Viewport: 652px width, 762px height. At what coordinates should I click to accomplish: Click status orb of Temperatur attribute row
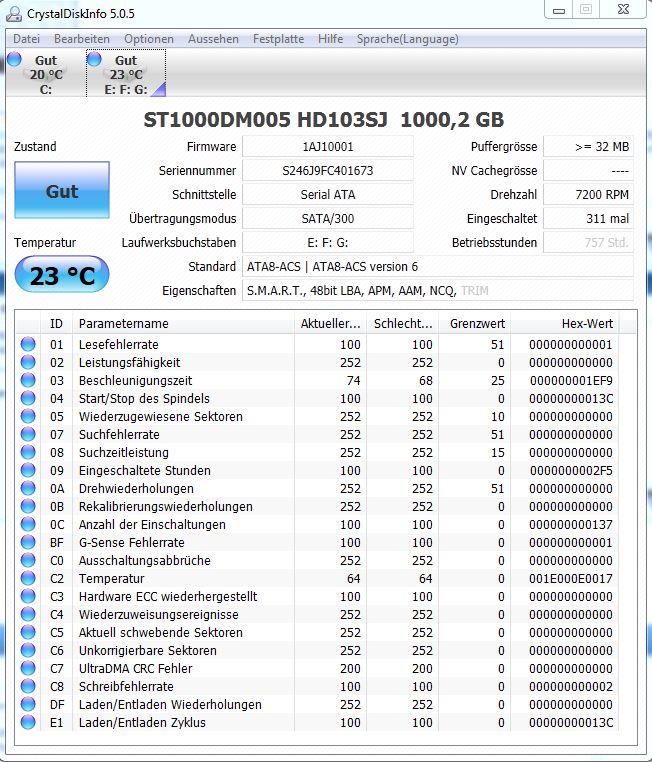coord(28,578)
